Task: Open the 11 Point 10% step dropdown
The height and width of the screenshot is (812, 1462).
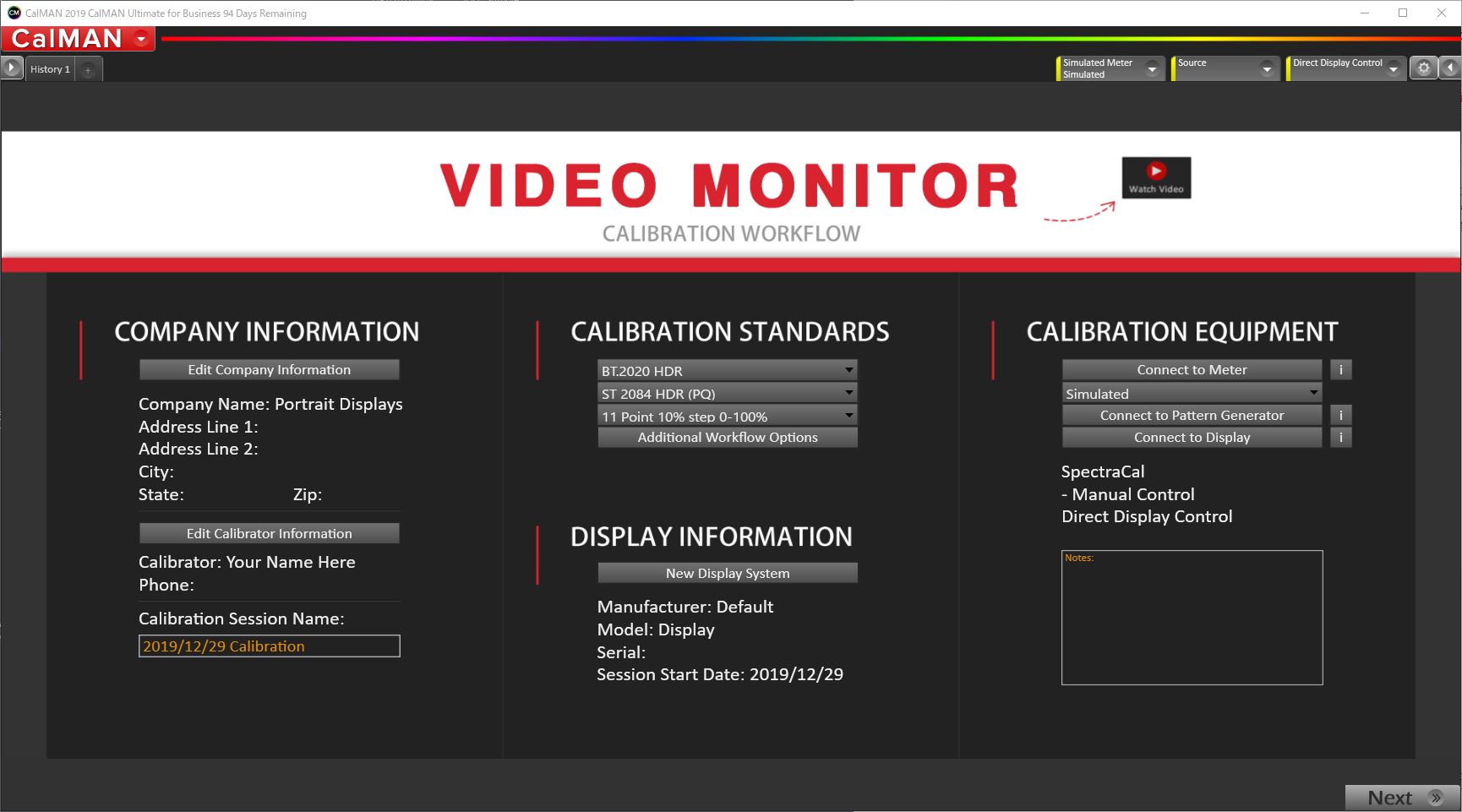Action: coord(728,416)
